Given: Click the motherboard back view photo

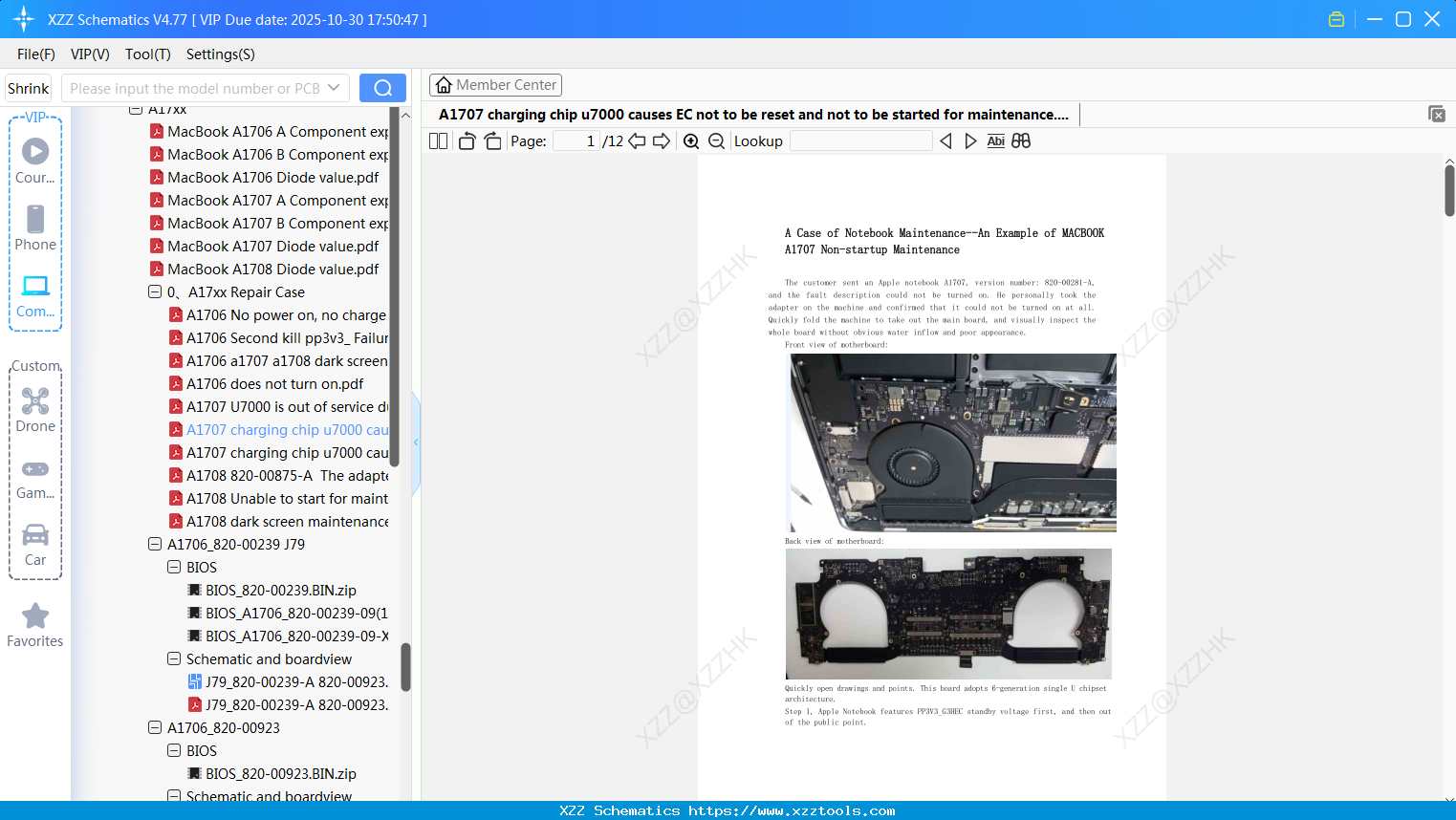Looking at the screenshot, I should [x=948, y=614].
